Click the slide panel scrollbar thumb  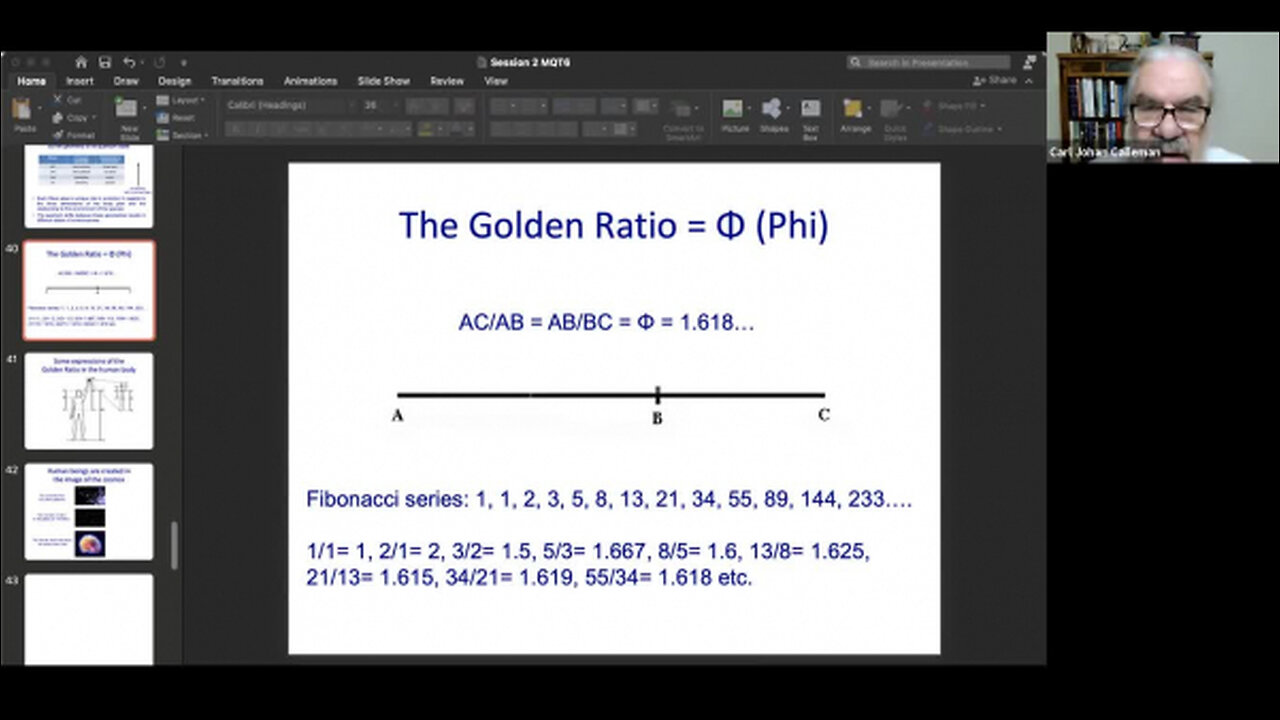tap(173, 545)
